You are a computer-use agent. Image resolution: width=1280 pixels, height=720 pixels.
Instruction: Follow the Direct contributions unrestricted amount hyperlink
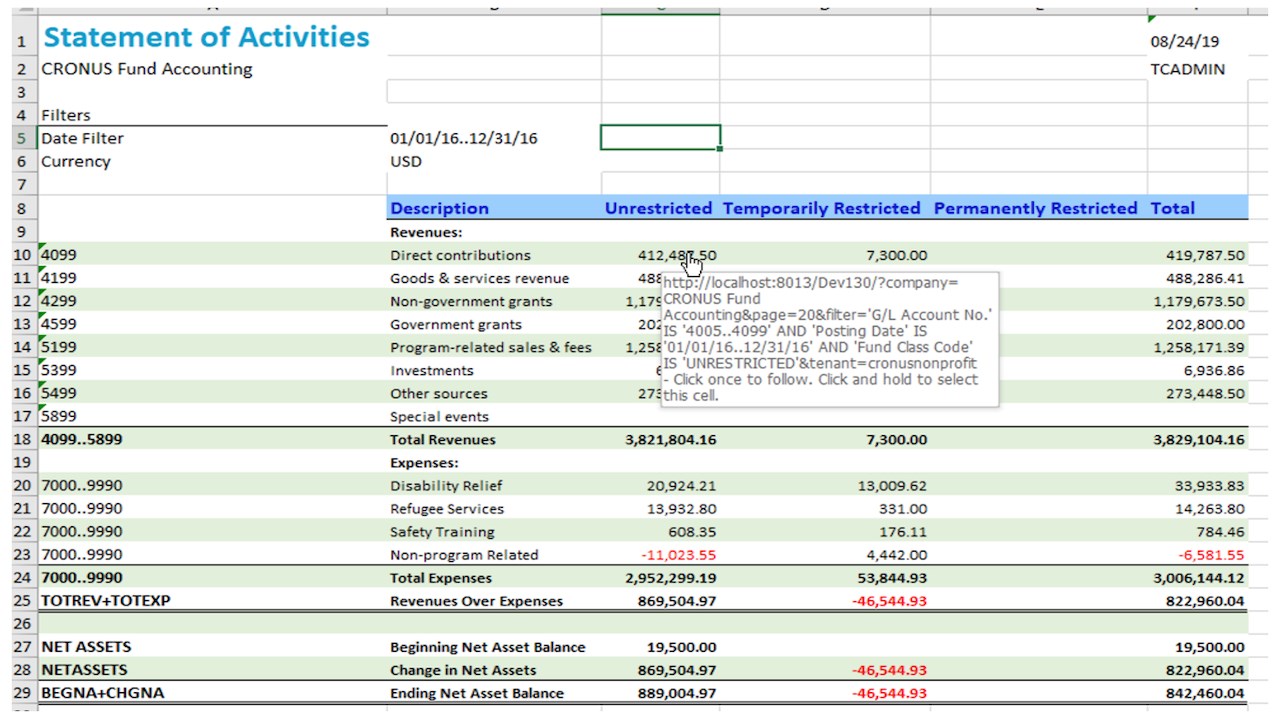click(677, 255)
